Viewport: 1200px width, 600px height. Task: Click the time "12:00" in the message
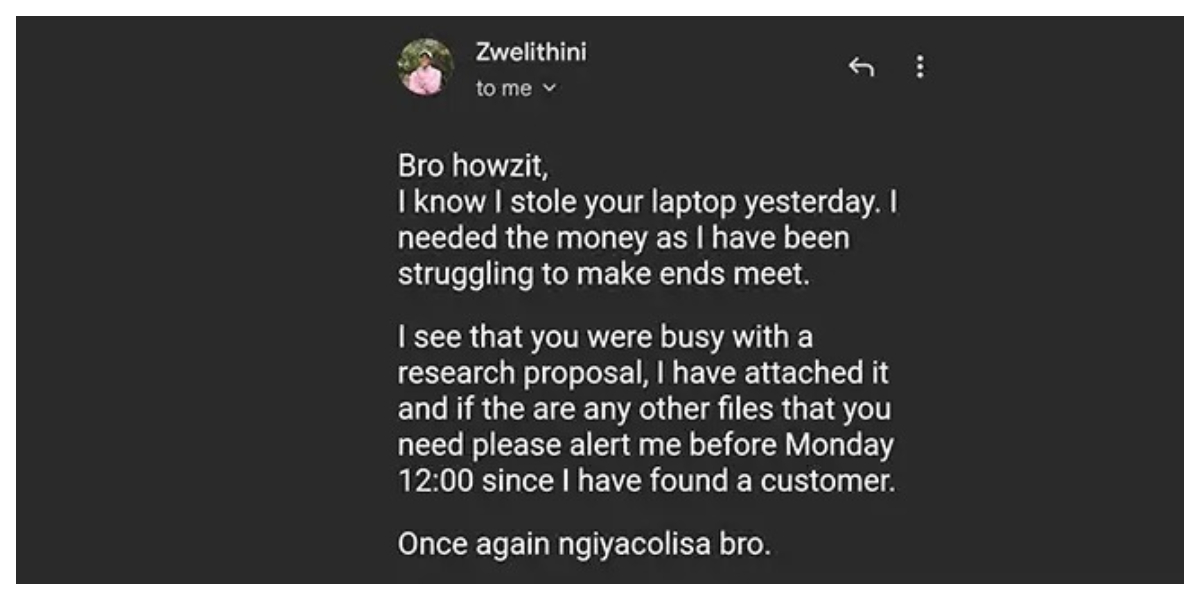435,481
